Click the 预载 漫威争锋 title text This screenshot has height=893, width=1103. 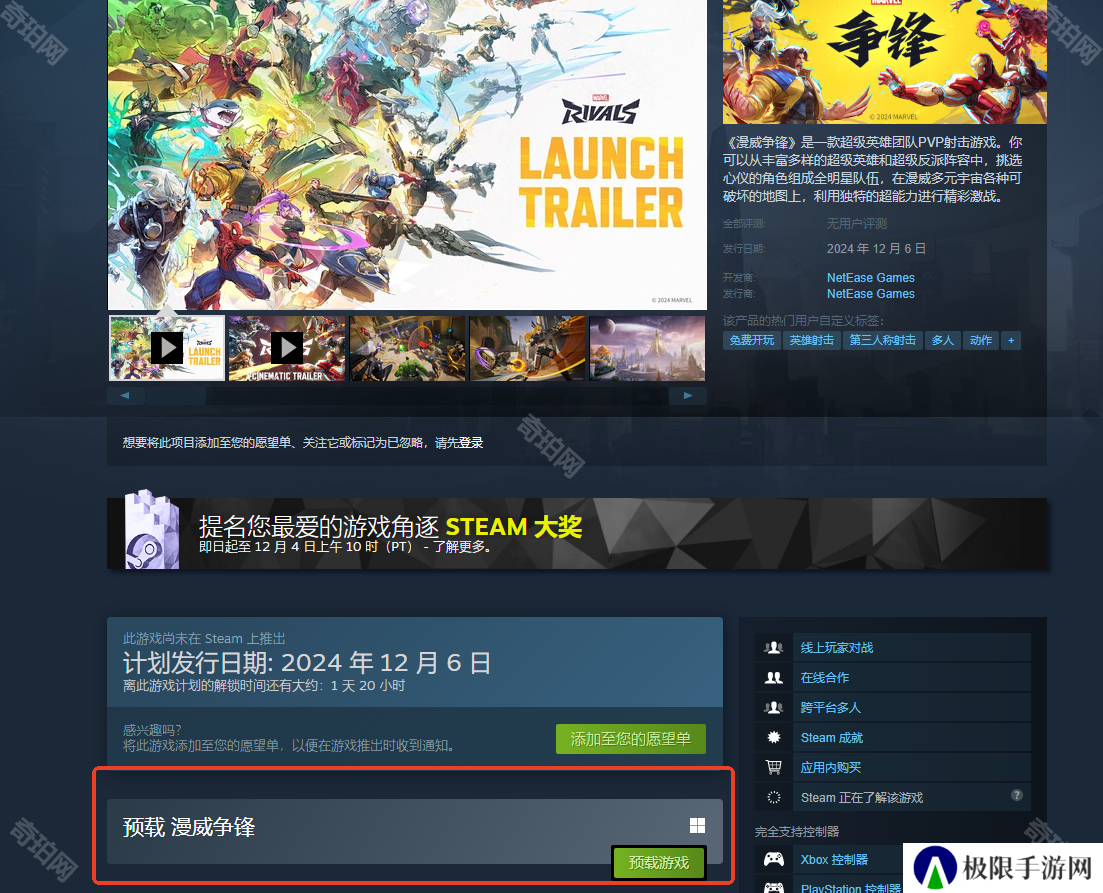pyautogui.click(x=189, y=827)
